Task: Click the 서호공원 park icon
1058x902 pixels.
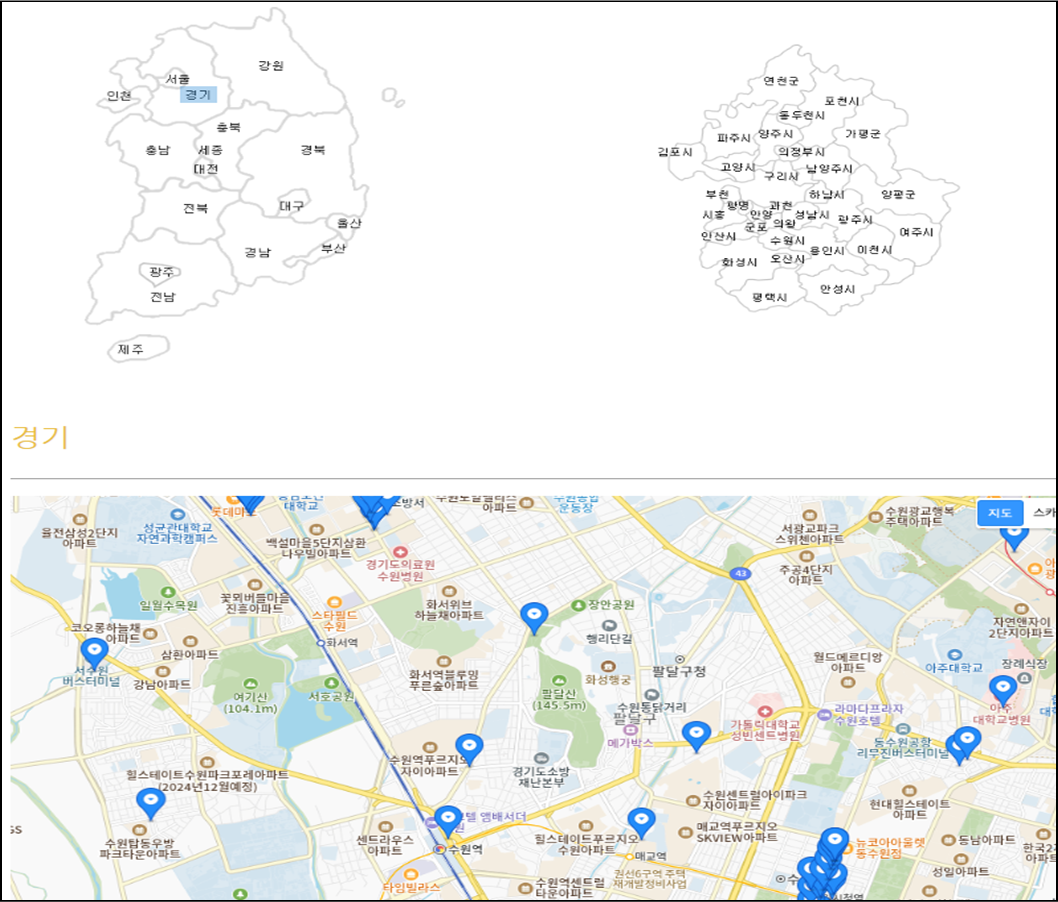Action: [331, 683]
